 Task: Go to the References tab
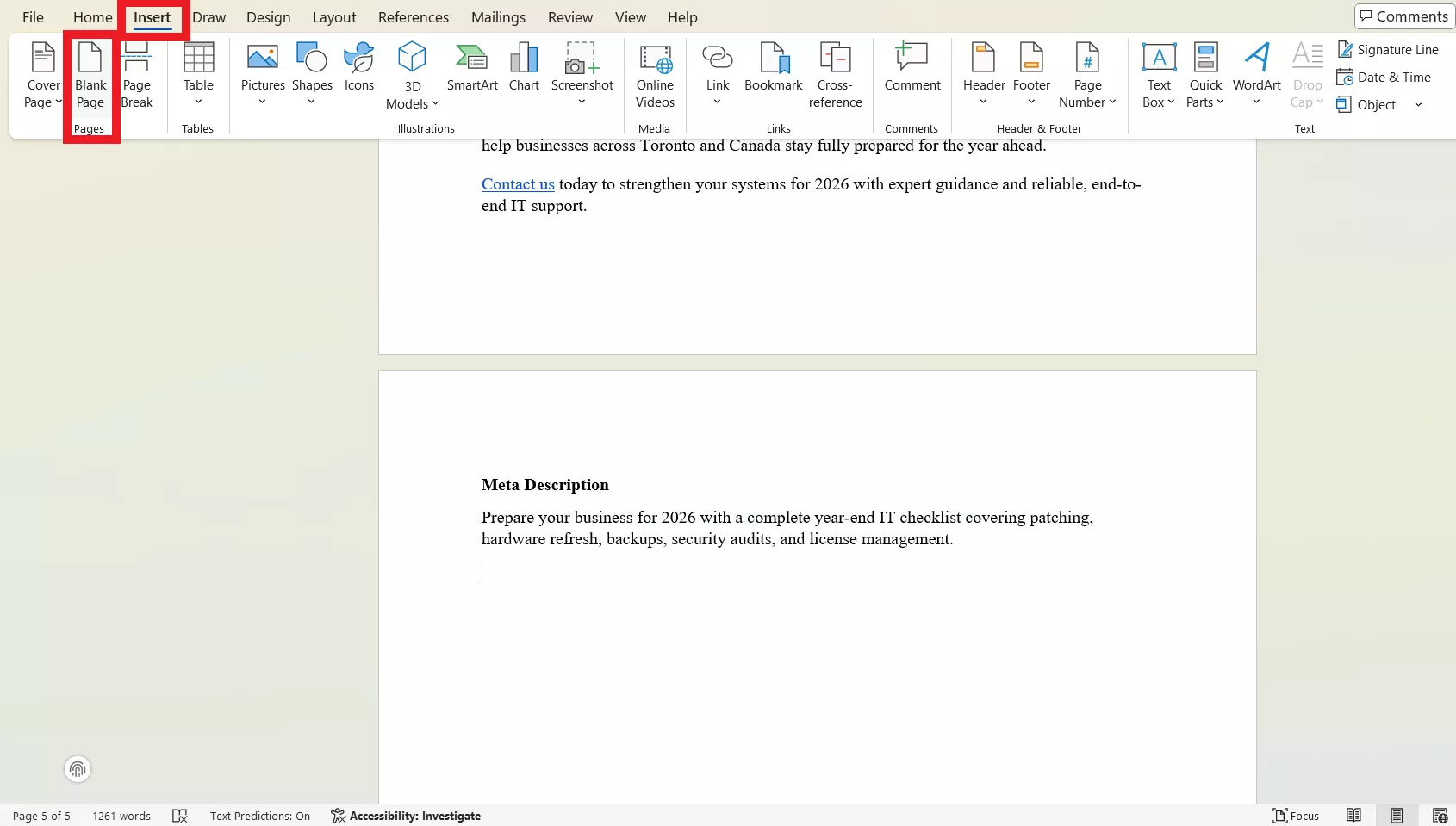click(x=414, y=17)
